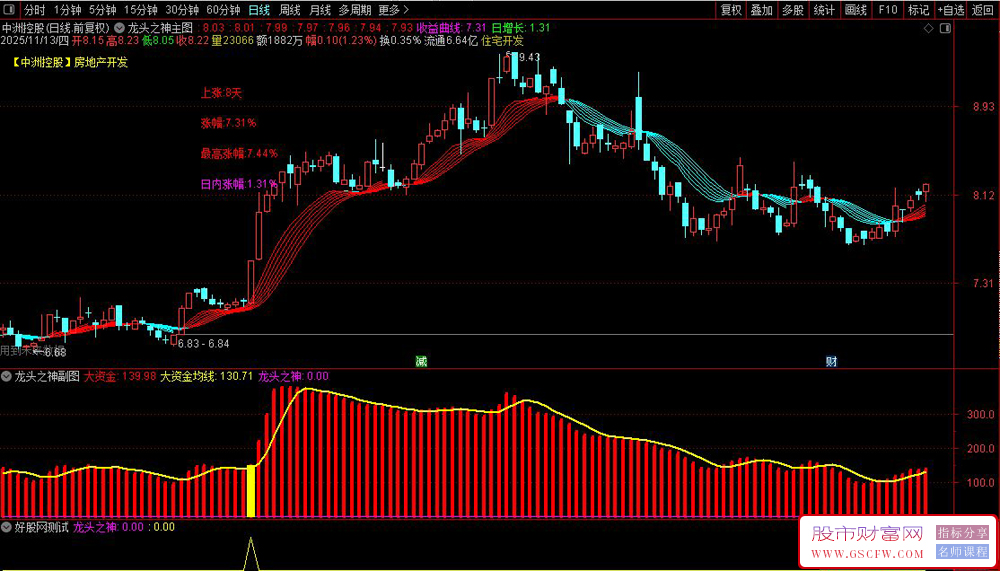
Task: Click the 财 marker on the timeline
Action: point(832,362)
